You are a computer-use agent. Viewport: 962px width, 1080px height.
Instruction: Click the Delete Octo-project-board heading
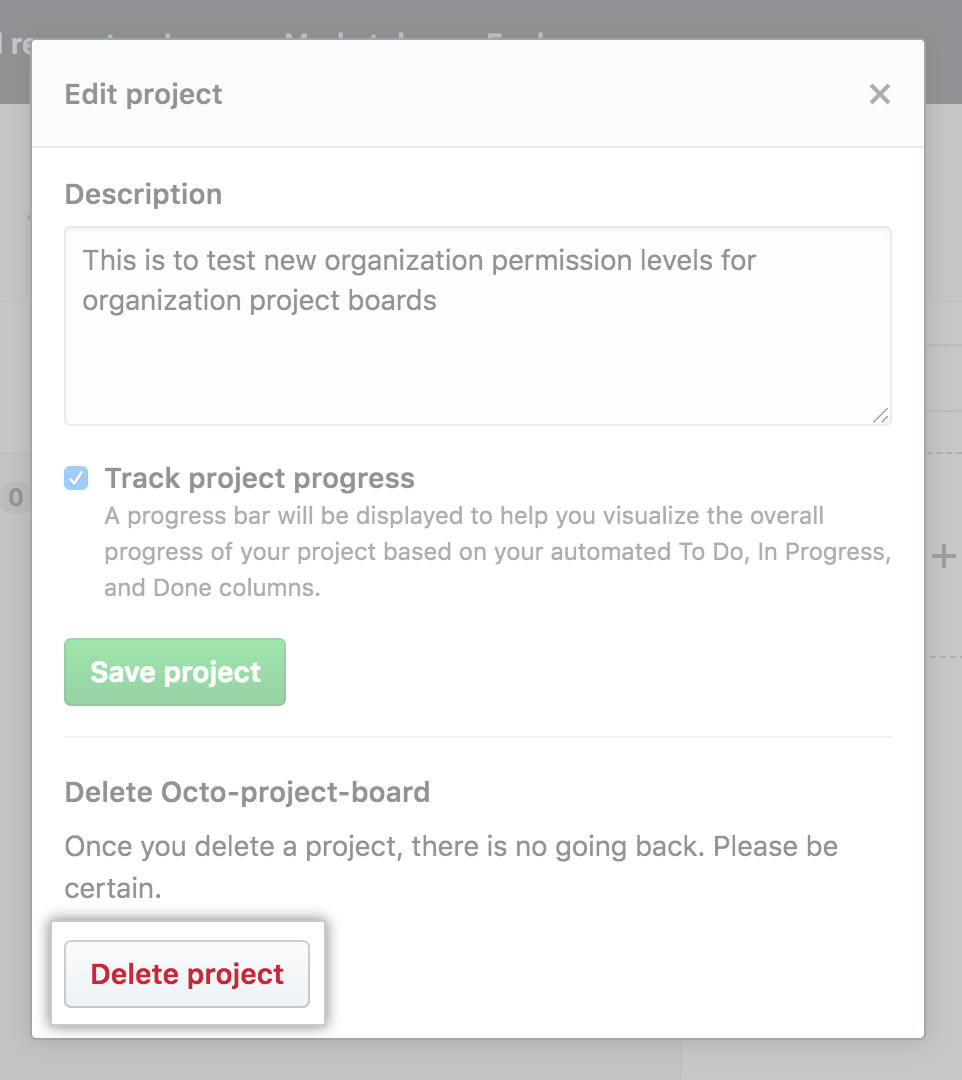pyautogui.click(x=246, y=791)
